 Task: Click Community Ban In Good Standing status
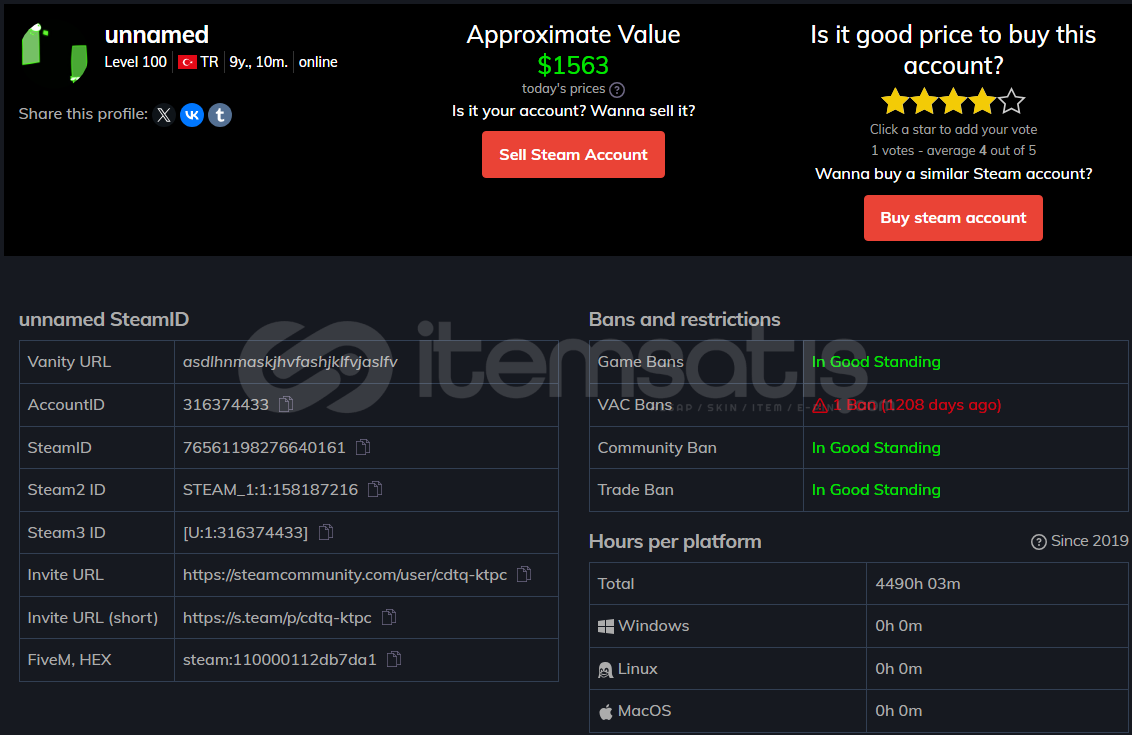(x=876, y=448)
